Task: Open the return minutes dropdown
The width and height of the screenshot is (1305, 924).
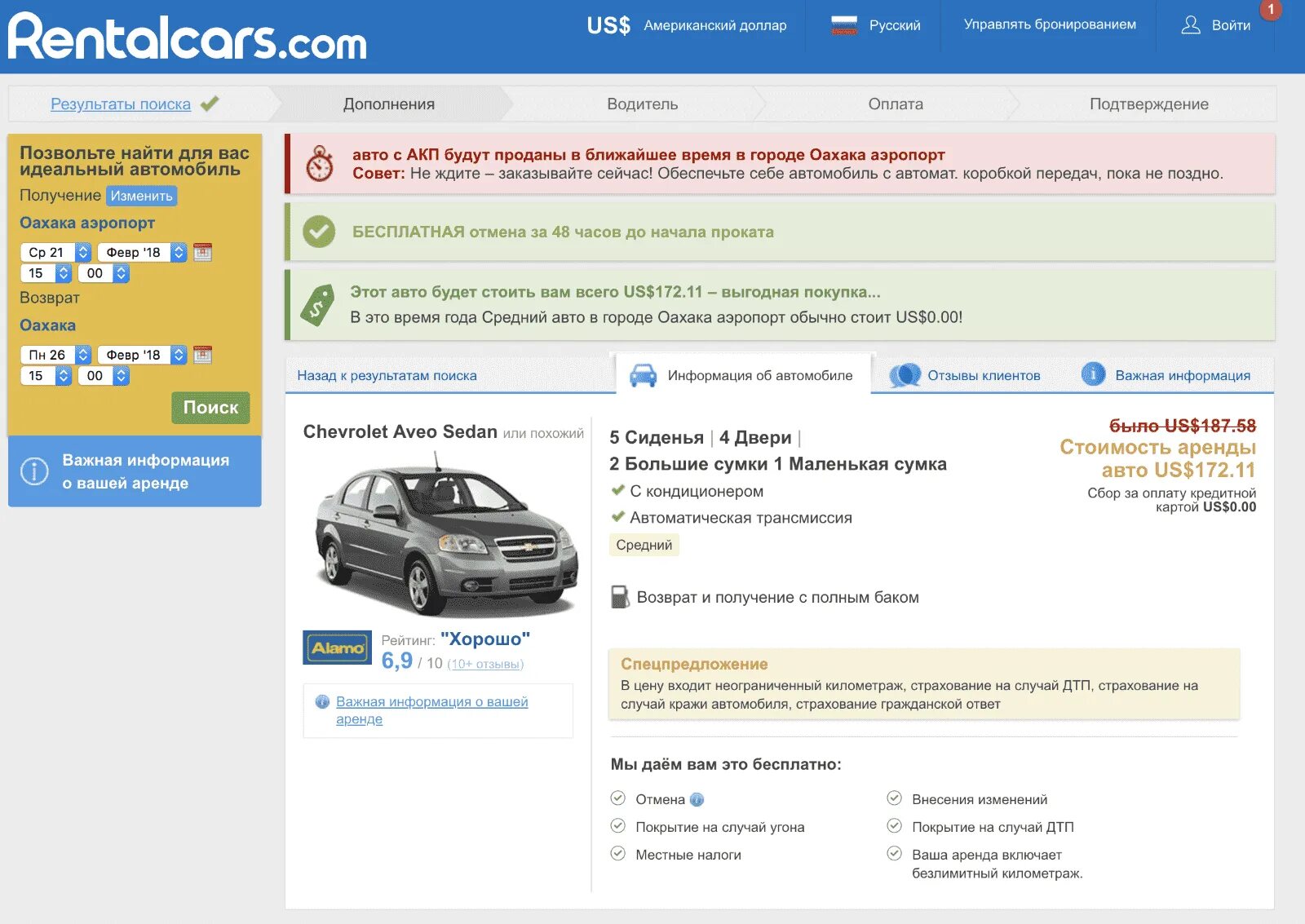Action: 104,376
